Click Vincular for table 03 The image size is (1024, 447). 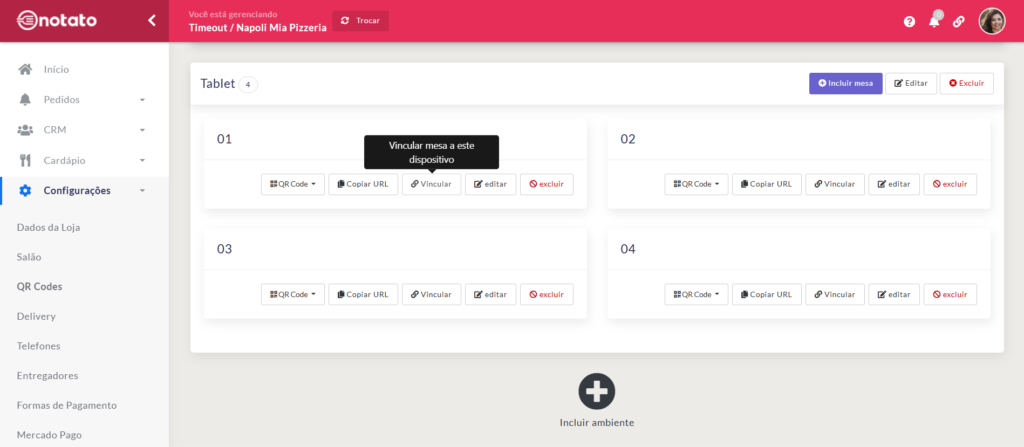[431, 294]
